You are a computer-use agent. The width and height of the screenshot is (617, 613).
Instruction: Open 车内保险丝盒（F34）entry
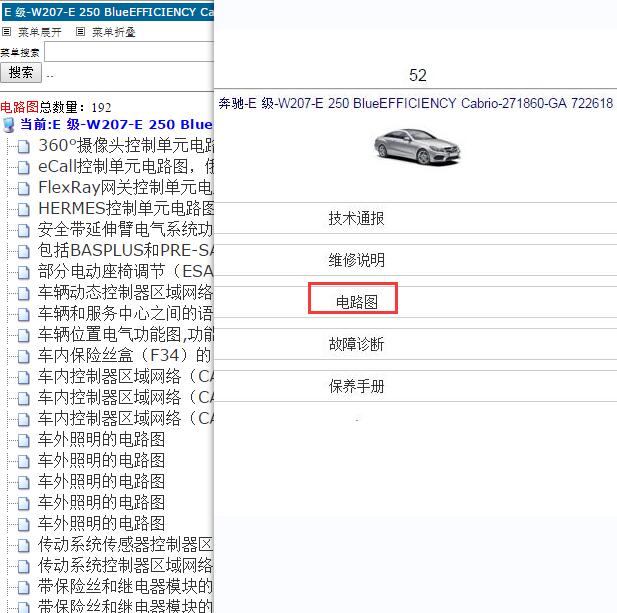[x=125, y=355]
